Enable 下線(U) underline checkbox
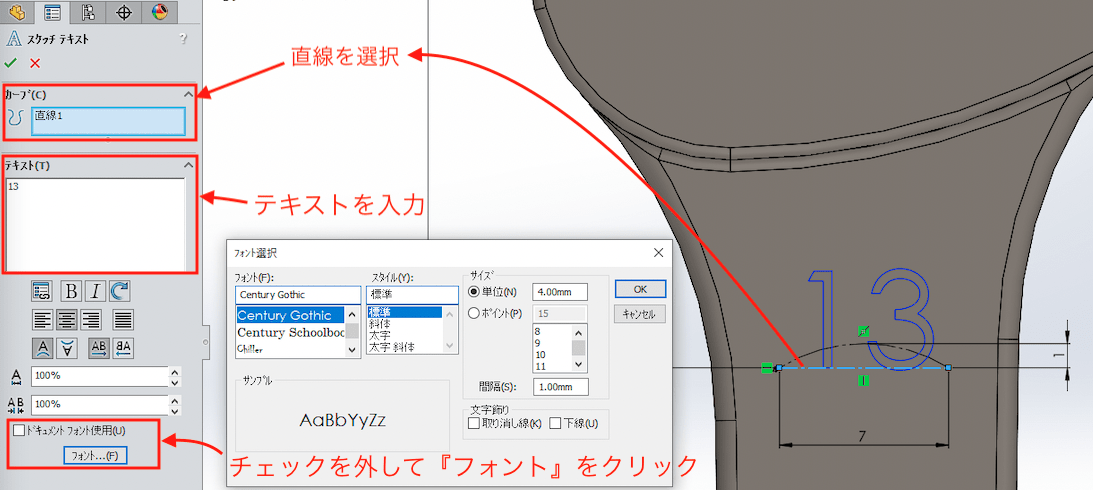 click(555, 422)
